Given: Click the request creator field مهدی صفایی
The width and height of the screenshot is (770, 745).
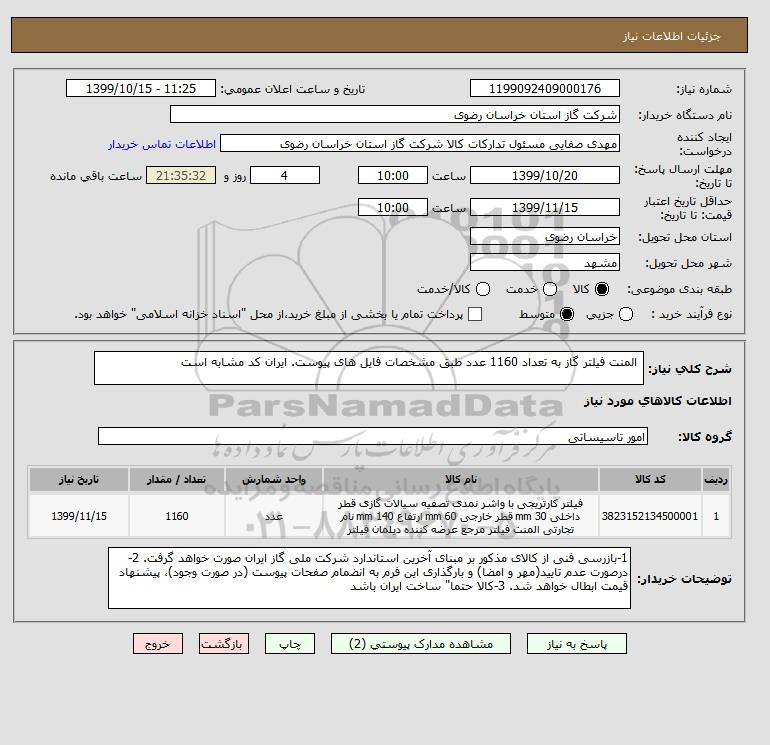Looking at the screenshot, I should [x=420, y=144].
